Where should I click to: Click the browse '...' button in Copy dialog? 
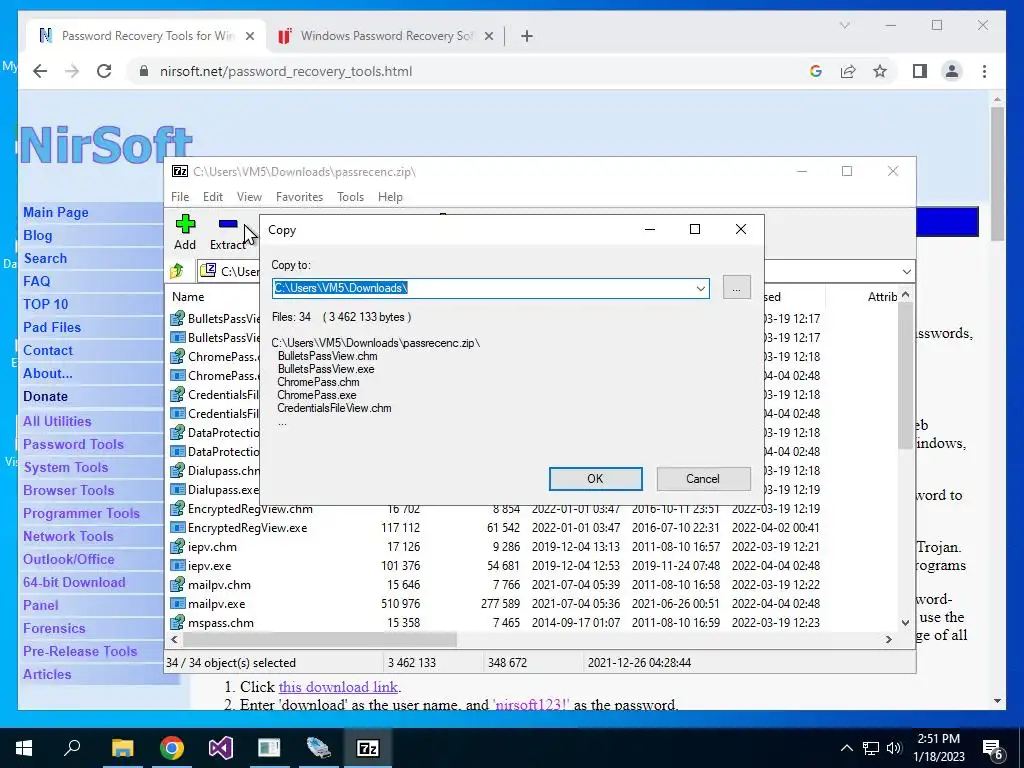(737, 287)
